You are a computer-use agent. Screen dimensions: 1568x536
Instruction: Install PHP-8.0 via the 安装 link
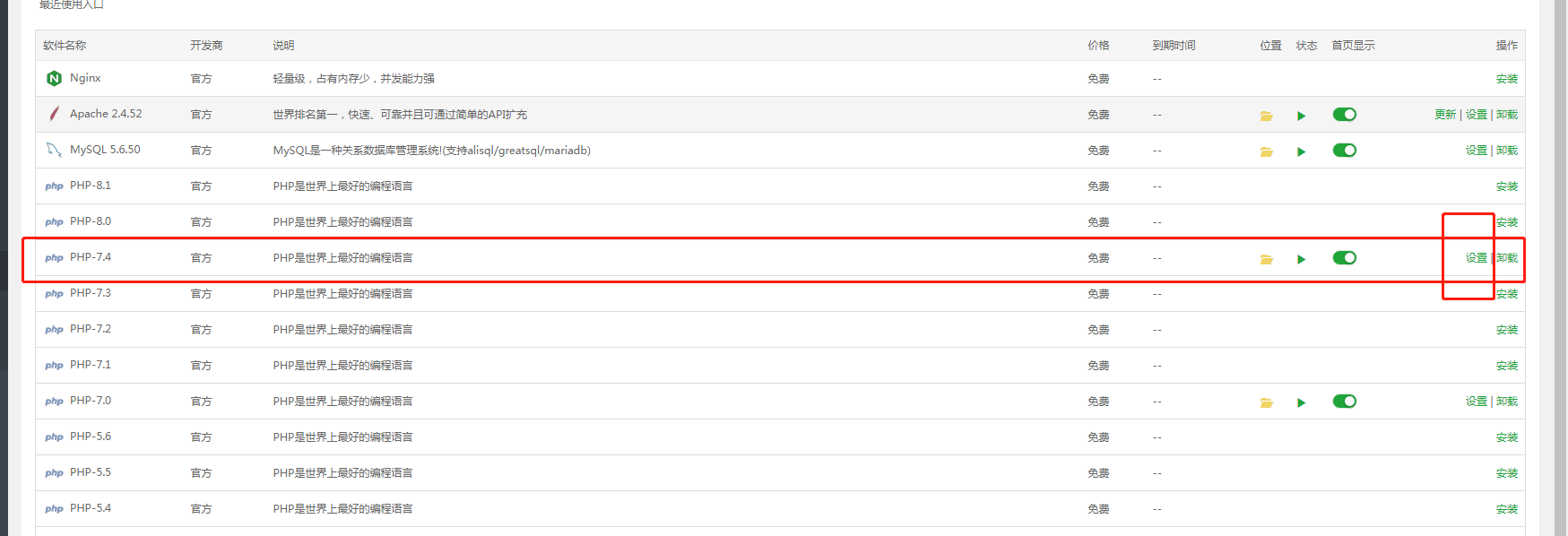click(1507, 222)
